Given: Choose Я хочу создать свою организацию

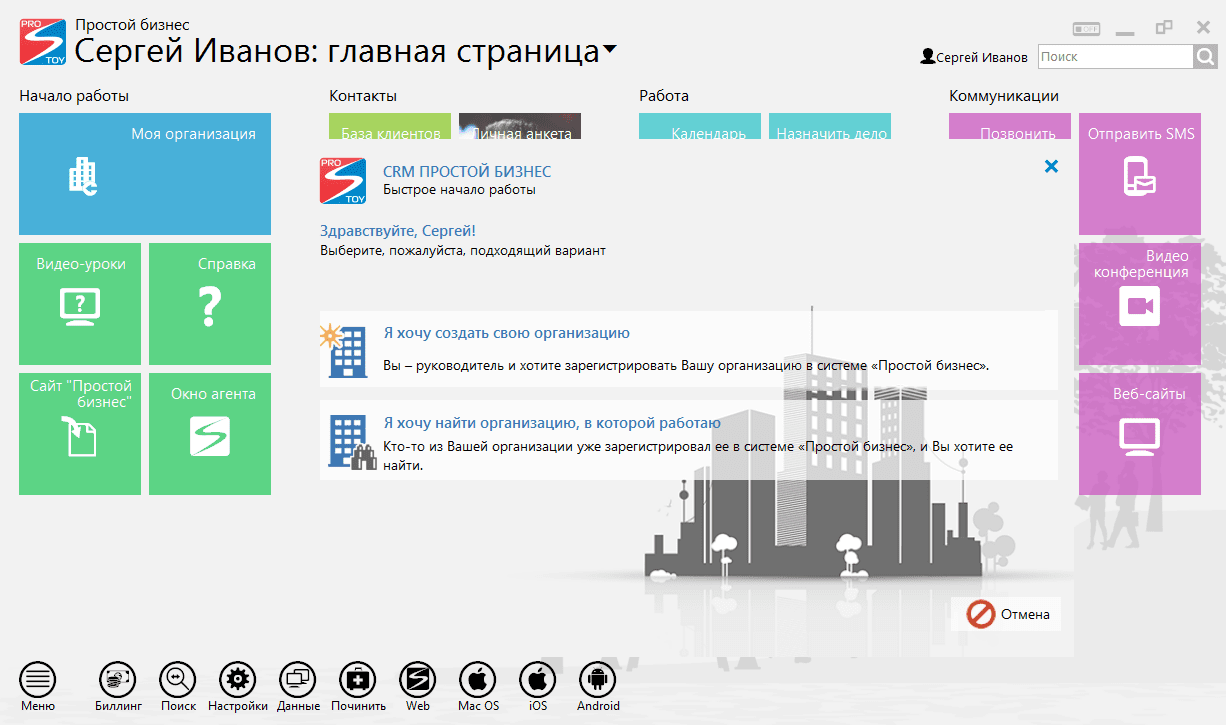Looking at the screenshot, I should click(x=688, y=349).
